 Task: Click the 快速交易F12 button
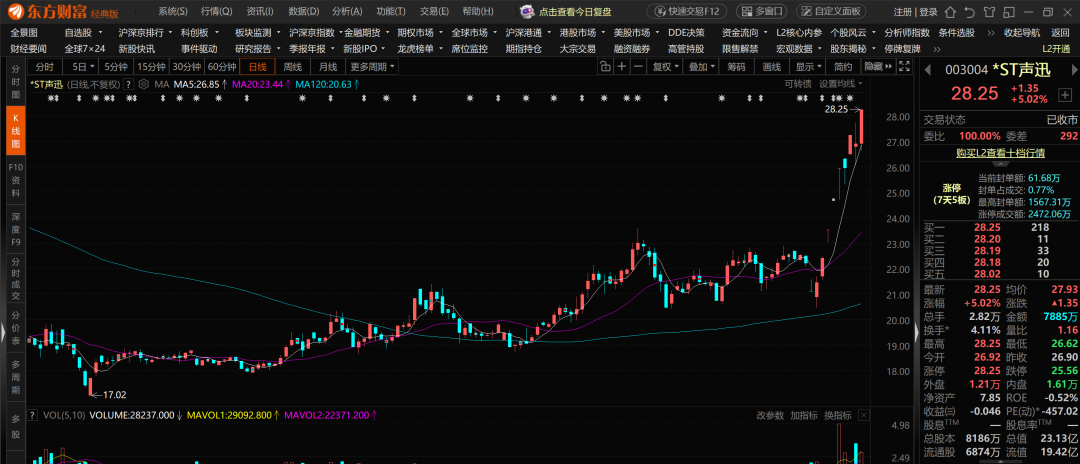pos(687,12)
